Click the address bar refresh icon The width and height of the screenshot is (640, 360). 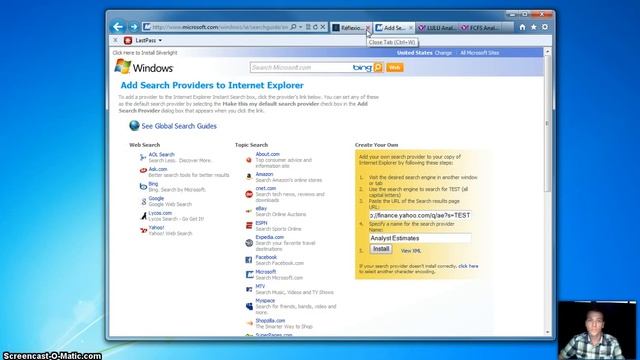pyautogui.click(x=316, y=27)
